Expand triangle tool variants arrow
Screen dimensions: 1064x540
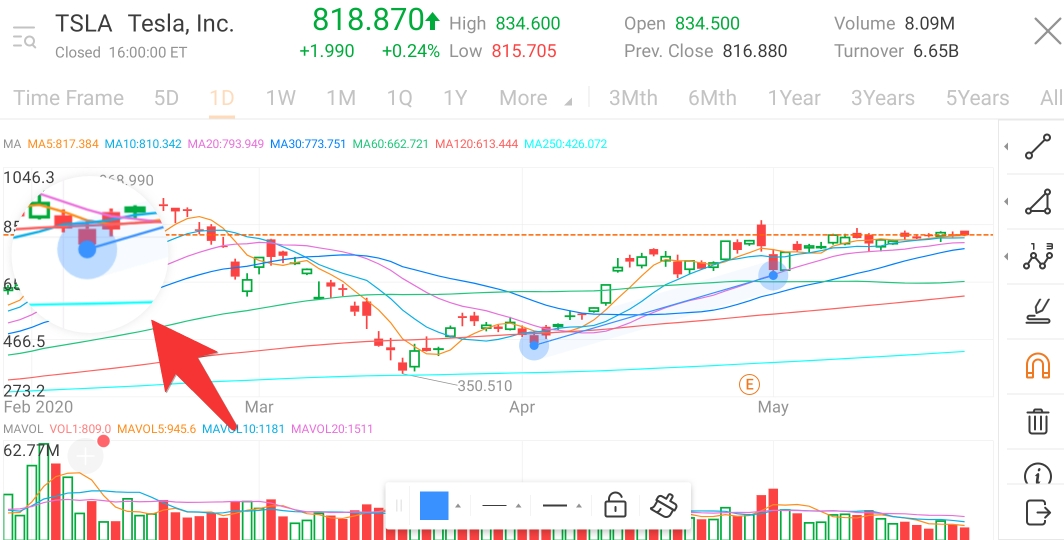pyautogui.click(x=1006, y=201)
